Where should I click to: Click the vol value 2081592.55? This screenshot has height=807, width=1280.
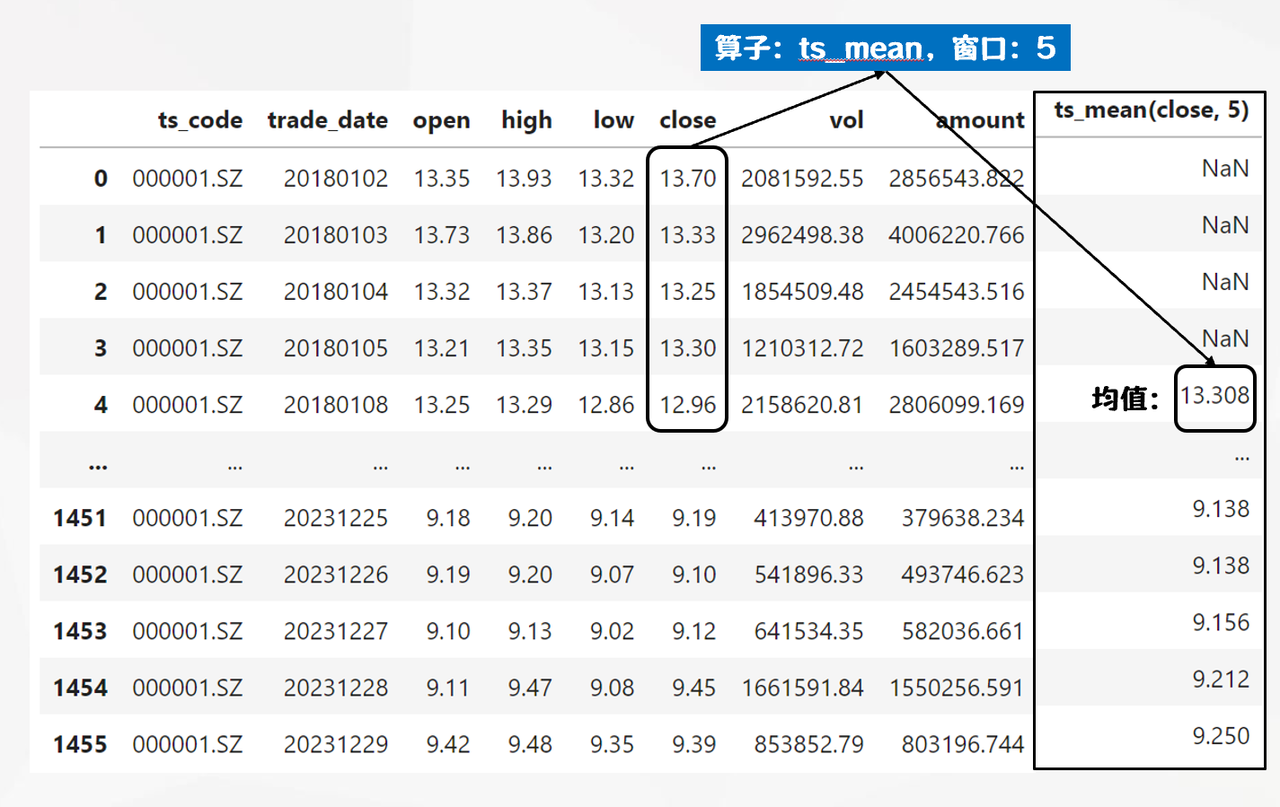point(801,179)
